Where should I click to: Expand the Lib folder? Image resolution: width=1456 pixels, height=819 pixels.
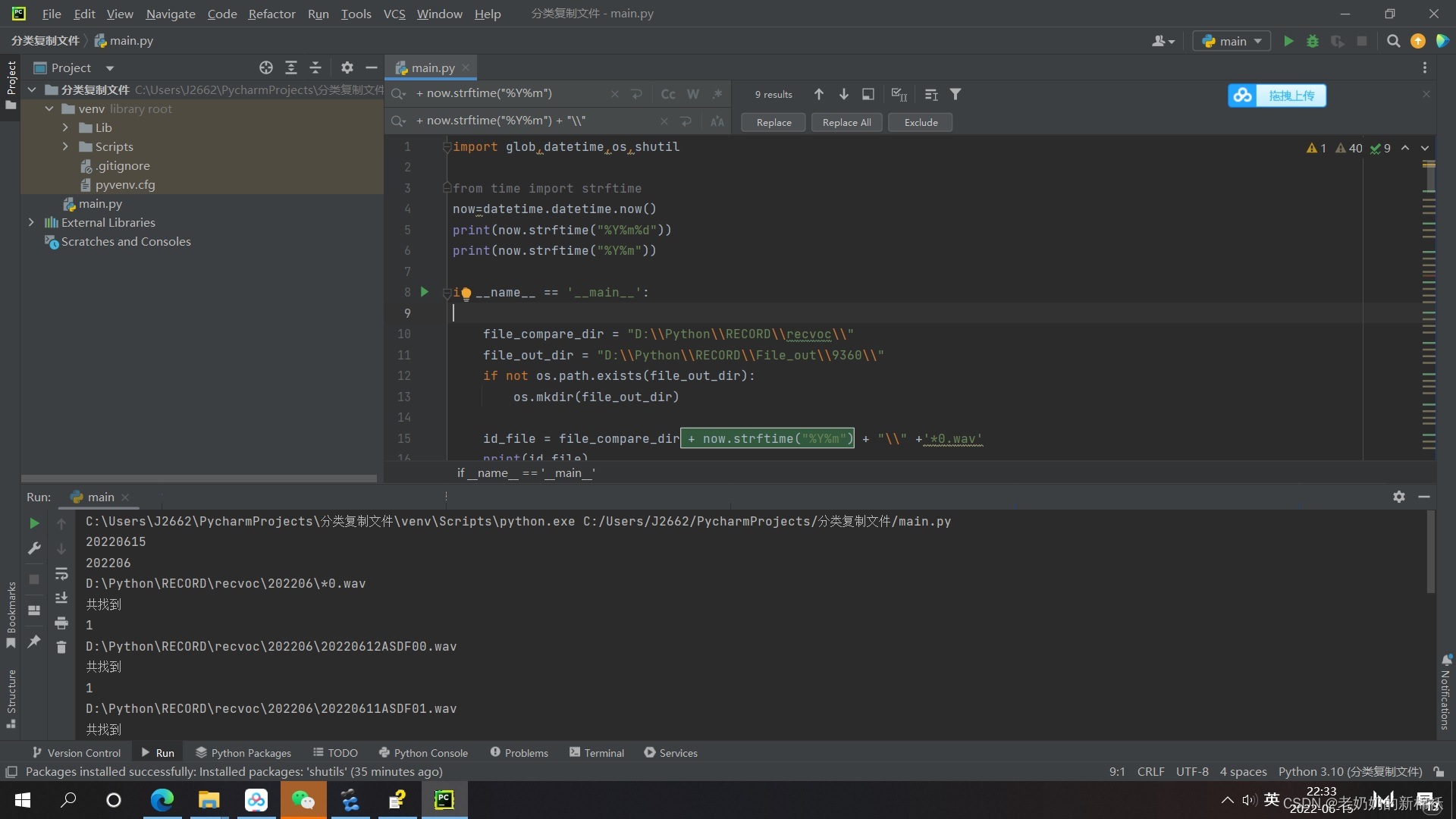click(65, 127)
